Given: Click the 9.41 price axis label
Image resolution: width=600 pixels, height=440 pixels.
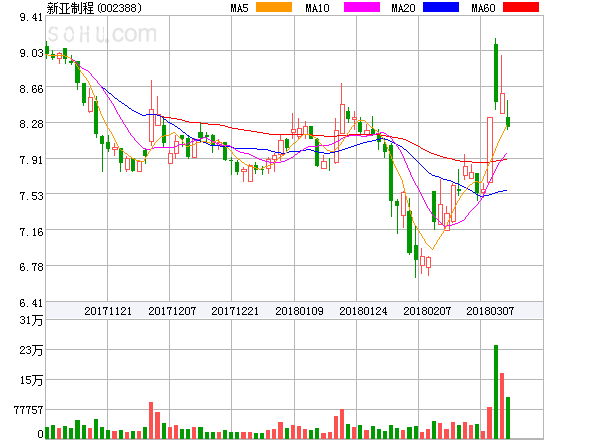Looking at the screenshot, I should tap(31, 17).
